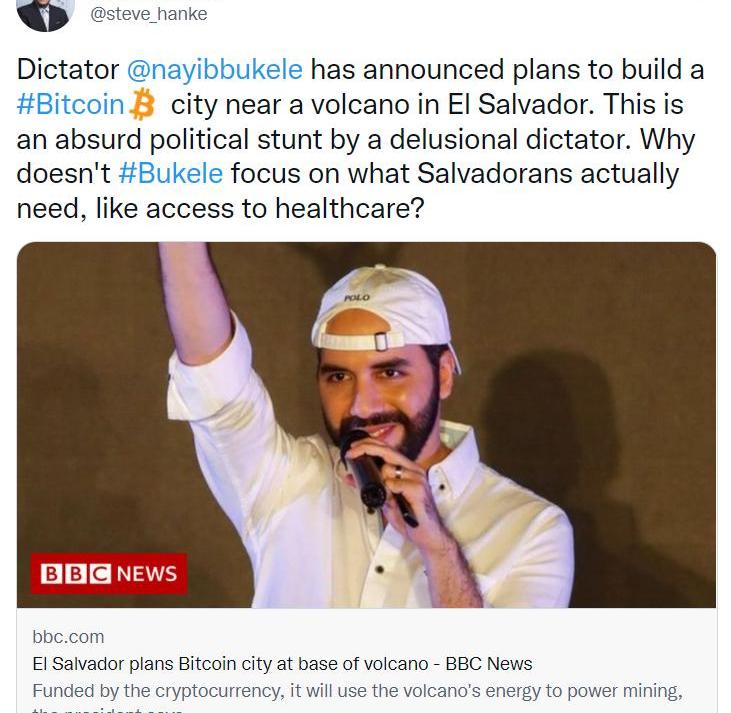This screenshot has width=731, height=713.
Task: Open the @steve_hanke profile handle
Action: point(149,14)
